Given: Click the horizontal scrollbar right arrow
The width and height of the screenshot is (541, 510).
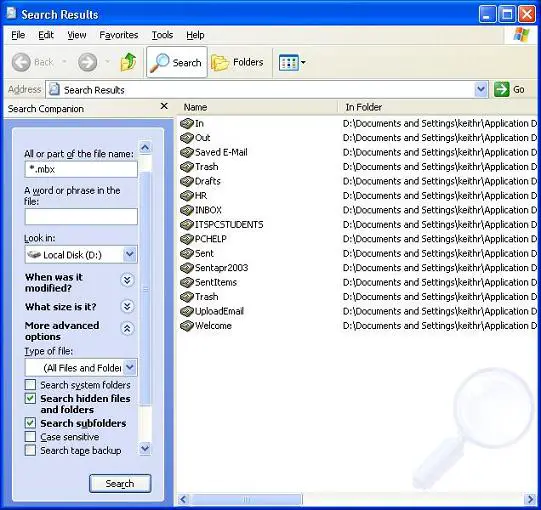Looking at the screenshot, I should [x=530, y=499].
